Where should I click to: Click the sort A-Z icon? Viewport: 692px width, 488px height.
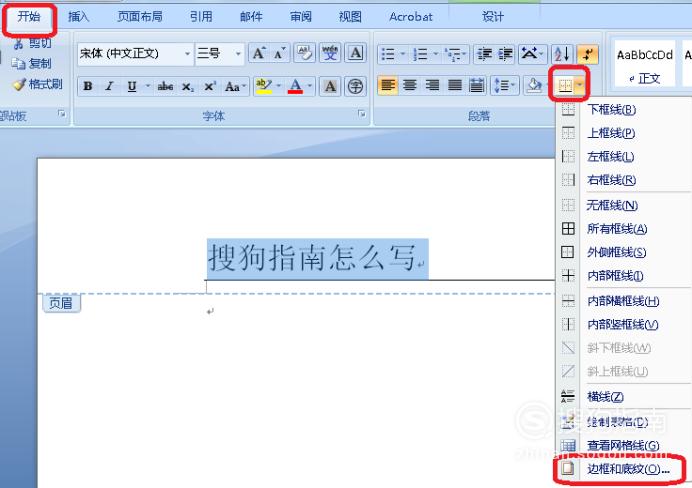[562, 54]
